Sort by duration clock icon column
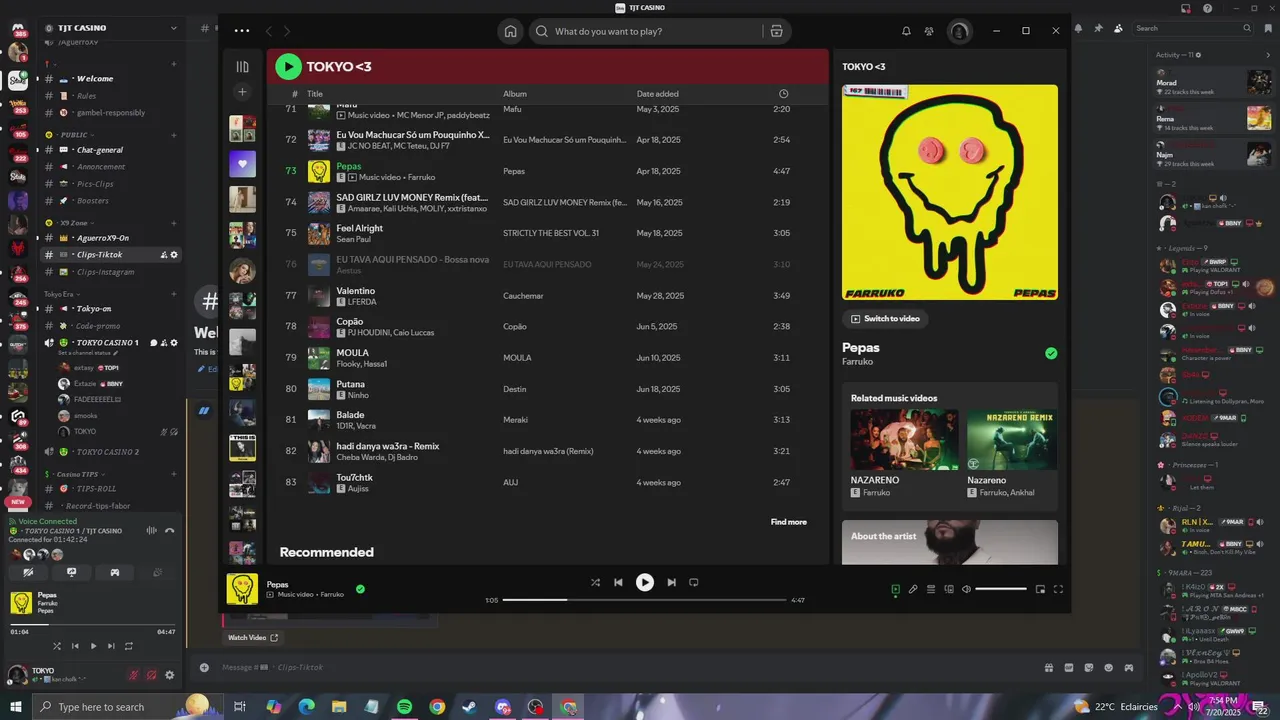This screenshot has width=1280, height=720. coord(783,94)
